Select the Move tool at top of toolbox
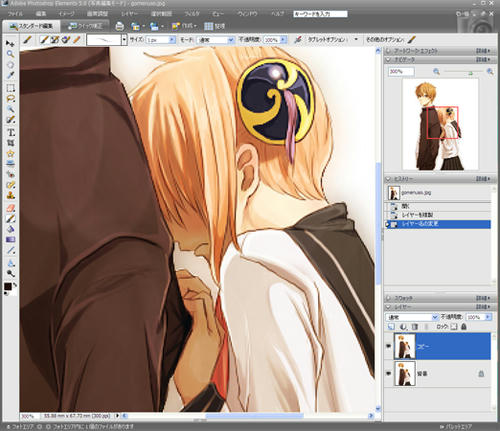The image size is (500, 431). tap(10, 43)
